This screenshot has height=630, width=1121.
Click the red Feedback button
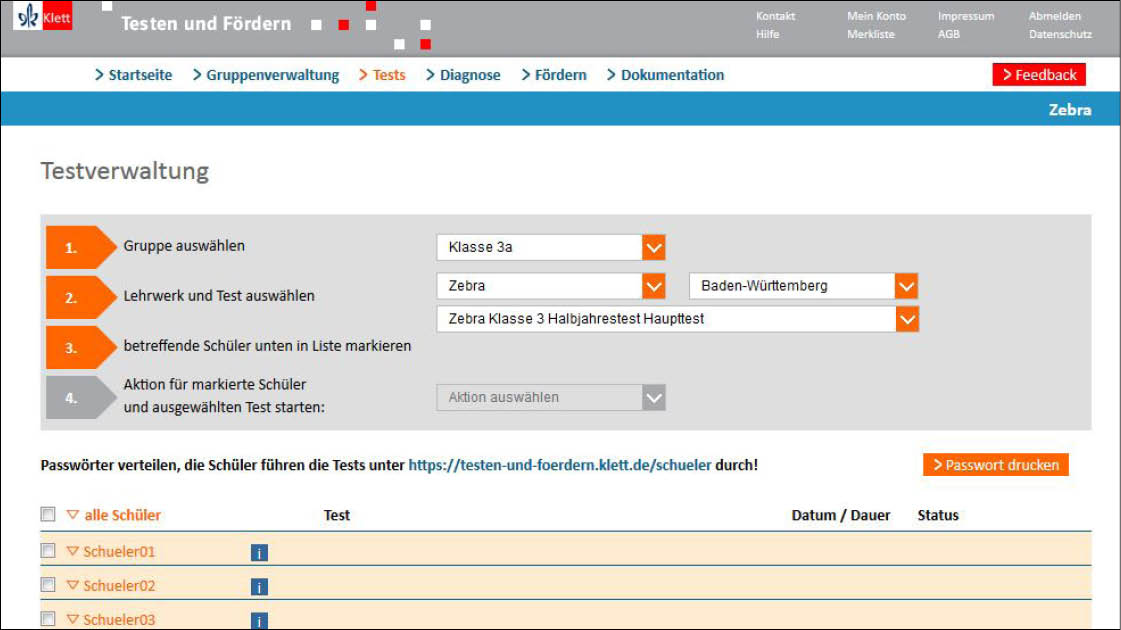pyautogui.click(x=1039, y=75)
